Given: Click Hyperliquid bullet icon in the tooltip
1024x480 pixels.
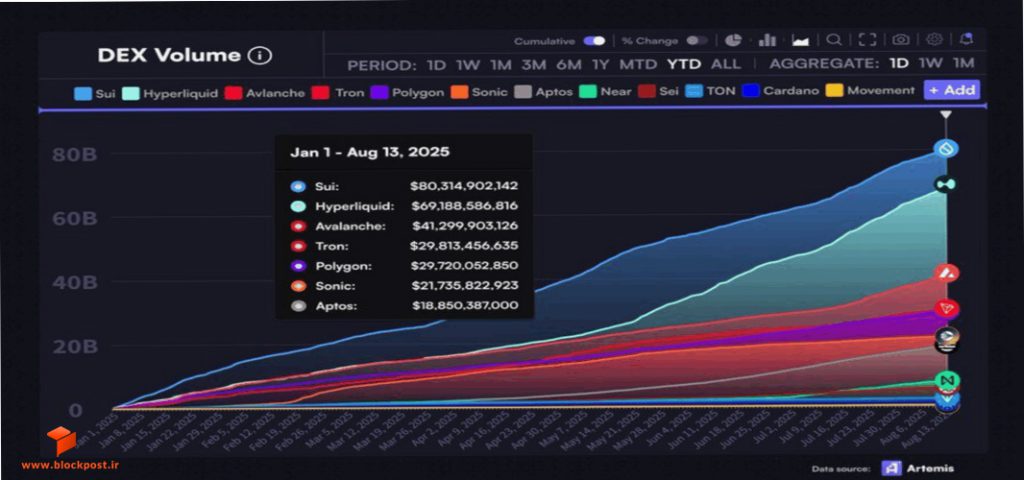Looking at the screenshot, I should coord(298,206).
